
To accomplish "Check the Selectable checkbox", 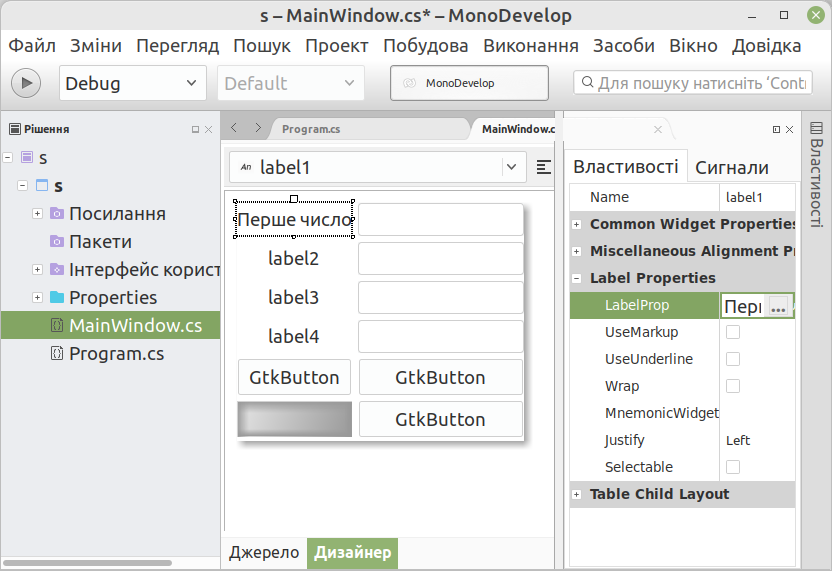I will click(733, 467).
